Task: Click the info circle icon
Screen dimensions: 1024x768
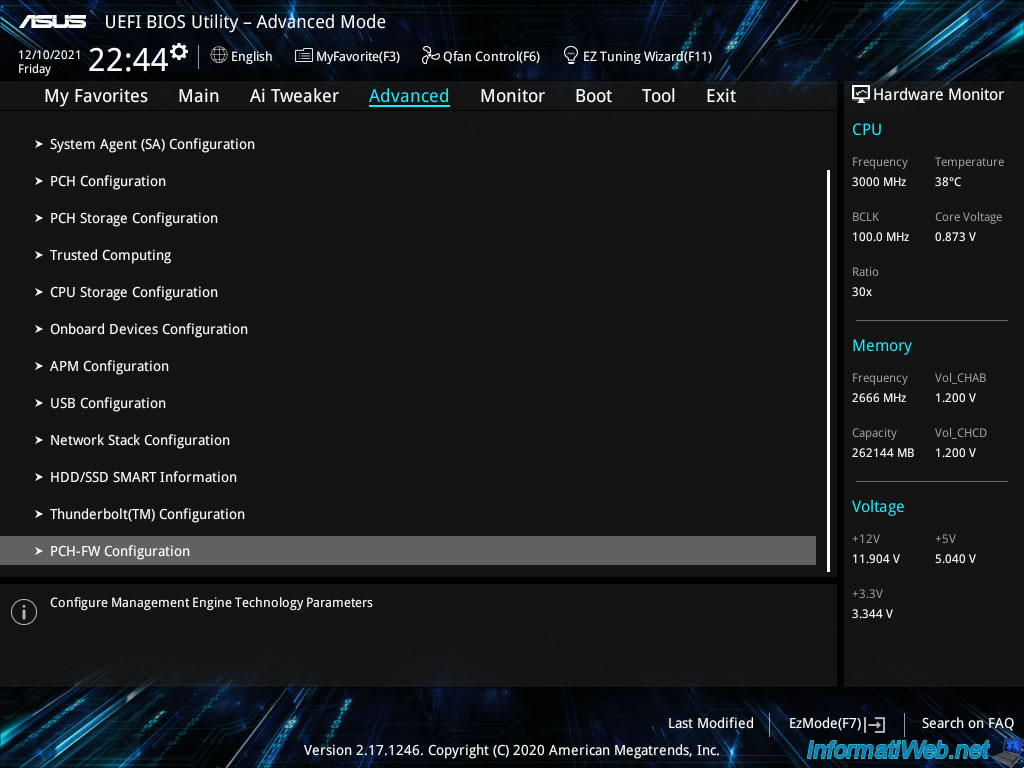Action: point(24,612)
